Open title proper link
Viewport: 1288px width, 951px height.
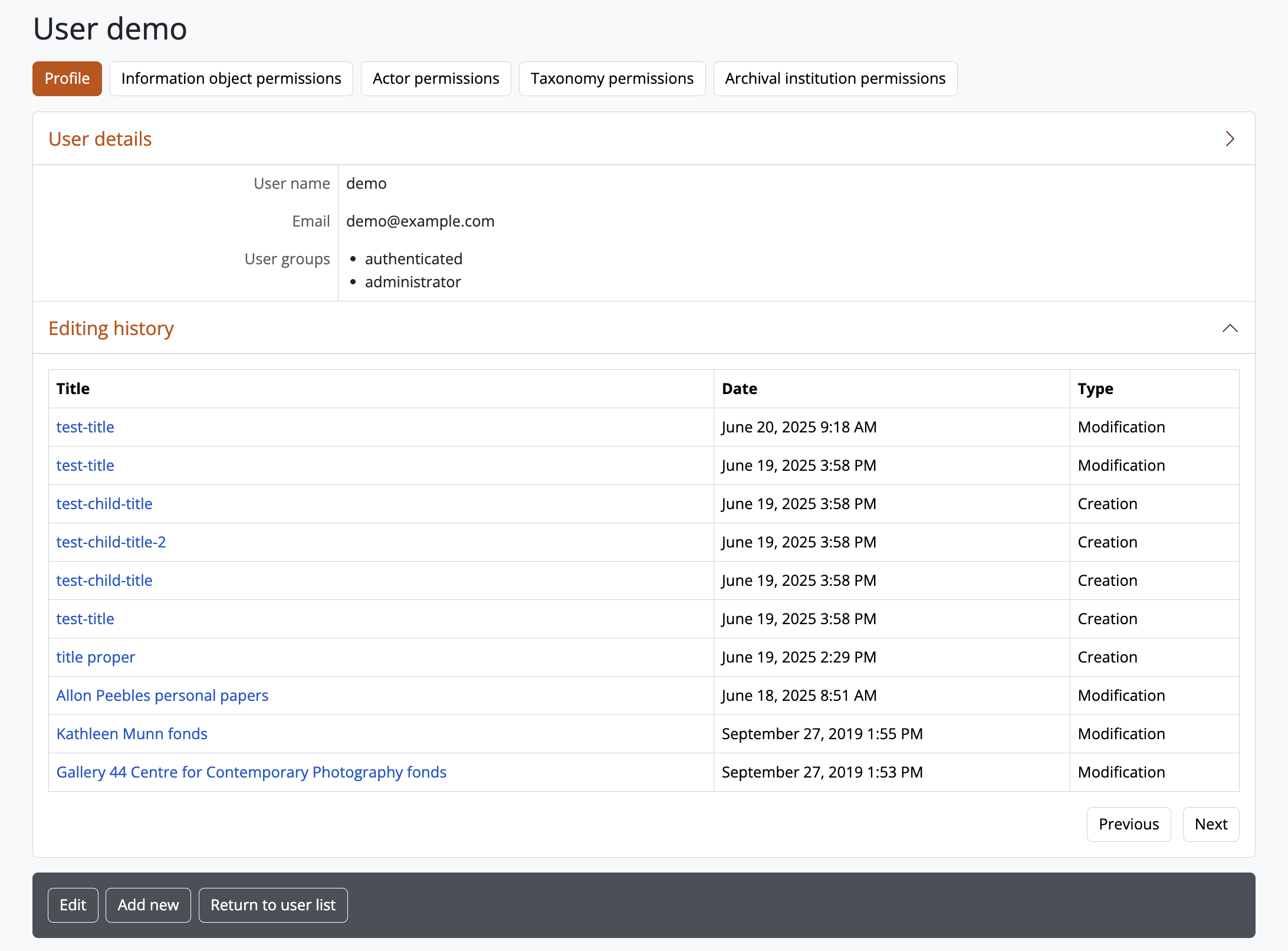(x=96, y=657)
